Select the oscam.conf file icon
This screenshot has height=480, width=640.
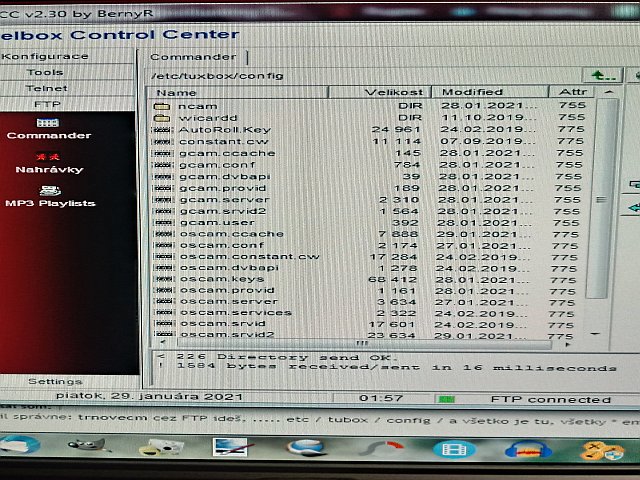click(164, 245)
